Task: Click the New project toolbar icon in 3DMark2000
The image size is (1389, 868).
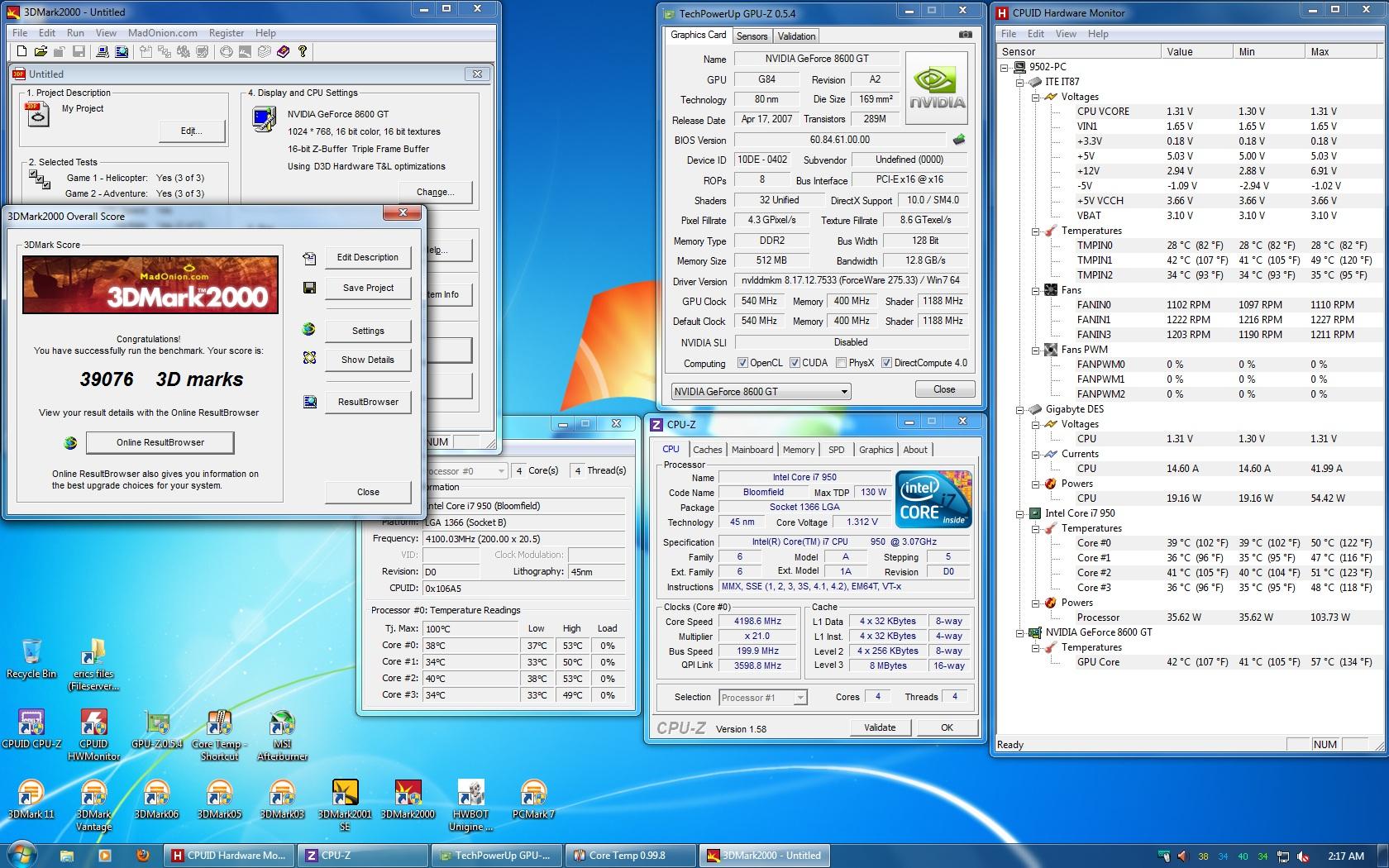Action: coord(21,52)
